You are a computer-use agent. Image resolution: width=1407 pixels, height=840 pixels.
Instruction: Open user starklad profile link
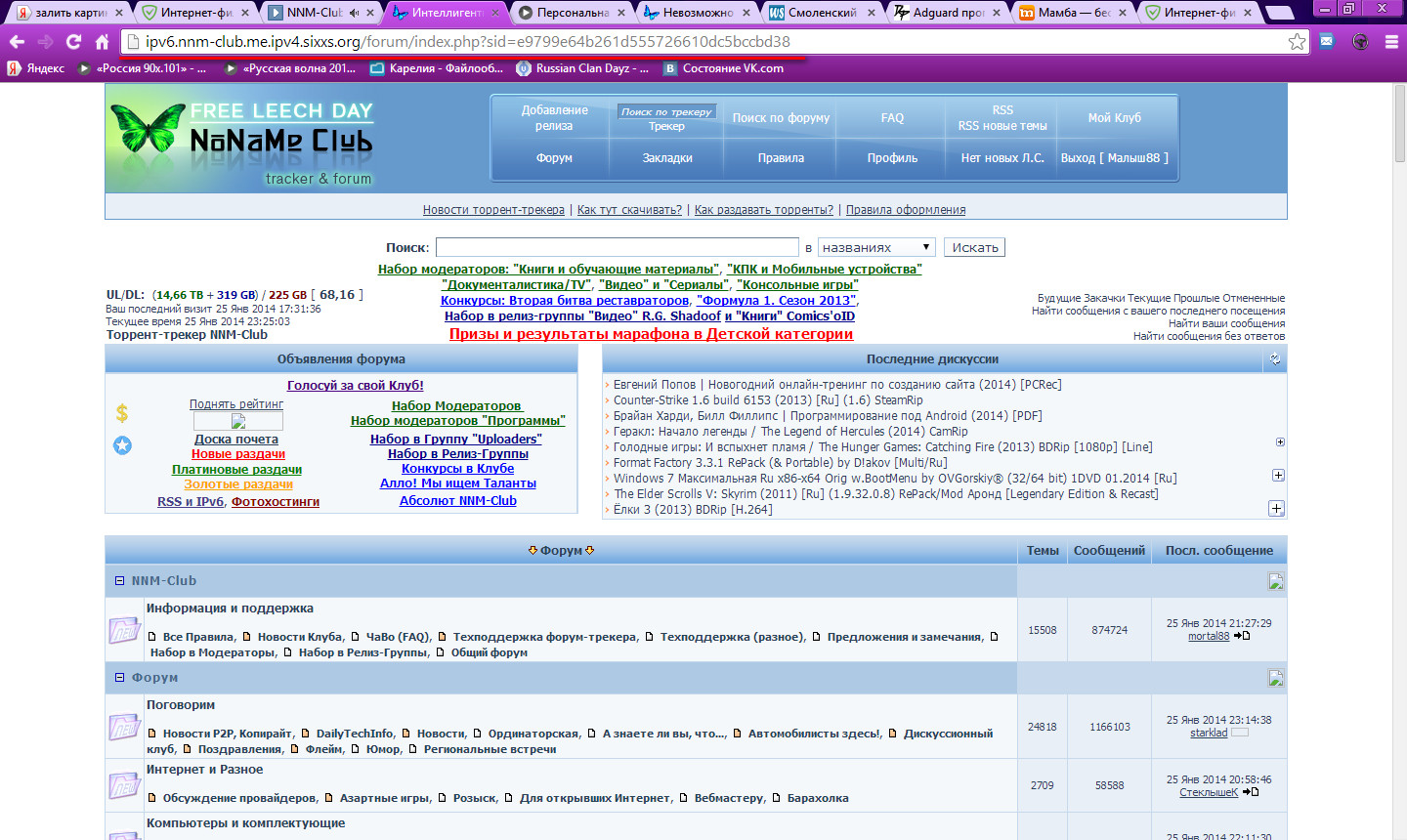[x=1209, y=733]
